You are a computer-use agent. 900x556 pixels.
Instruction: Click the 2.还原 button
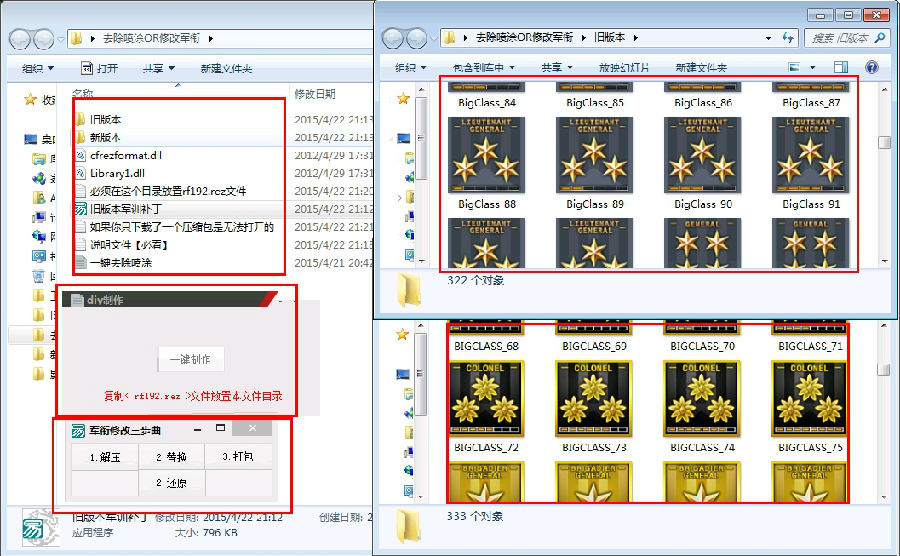(172, 483)
